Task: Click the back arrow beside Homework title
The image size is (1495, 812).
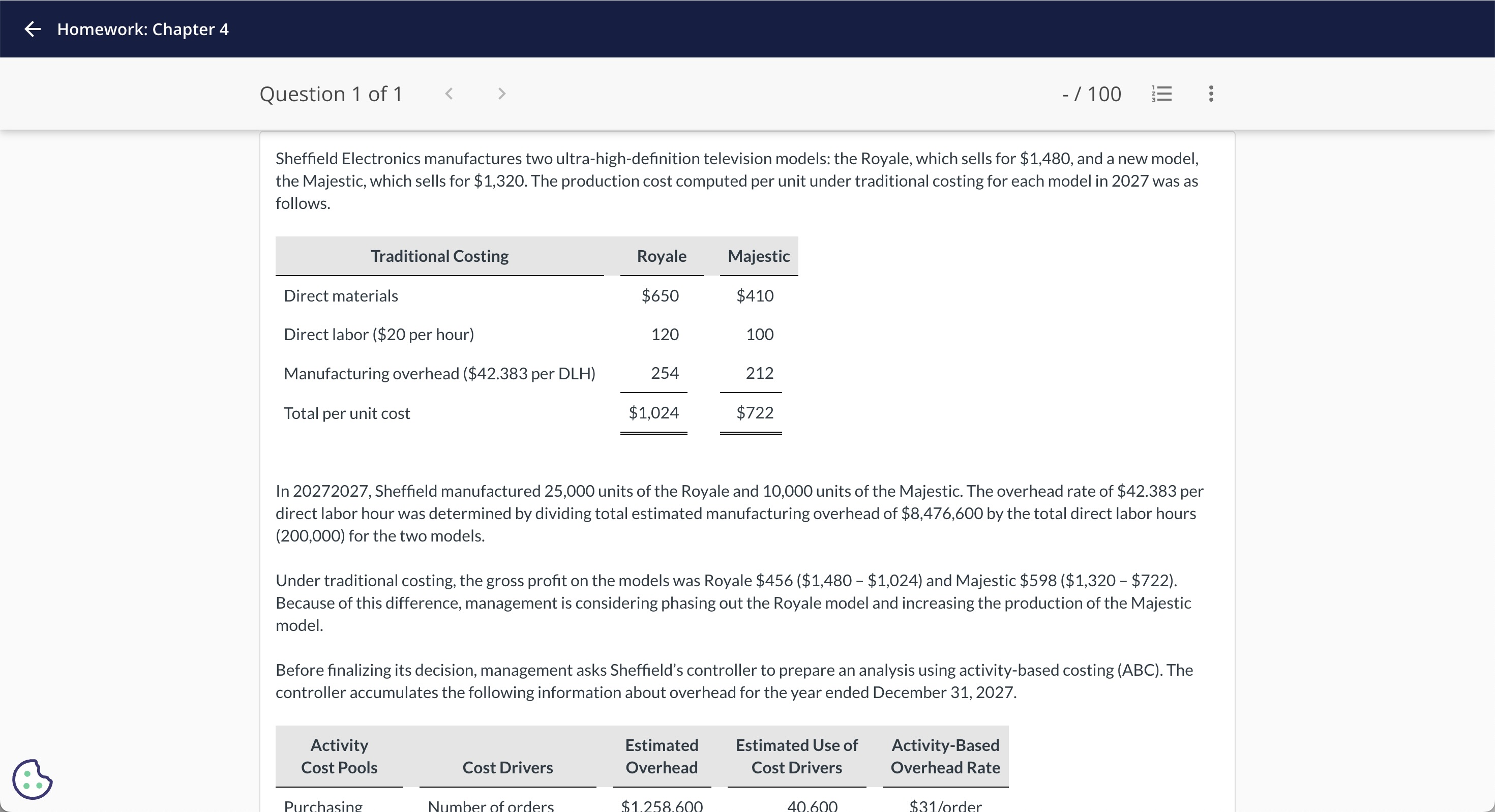Action: tap(33, 29)
